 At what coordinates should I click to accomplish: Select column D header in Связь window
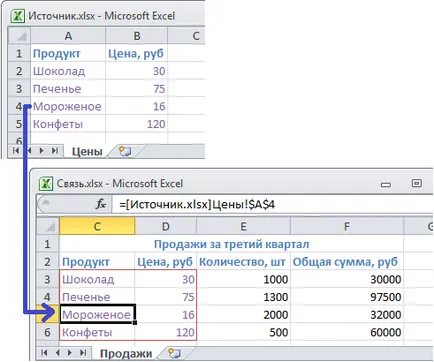pos(166,227)
